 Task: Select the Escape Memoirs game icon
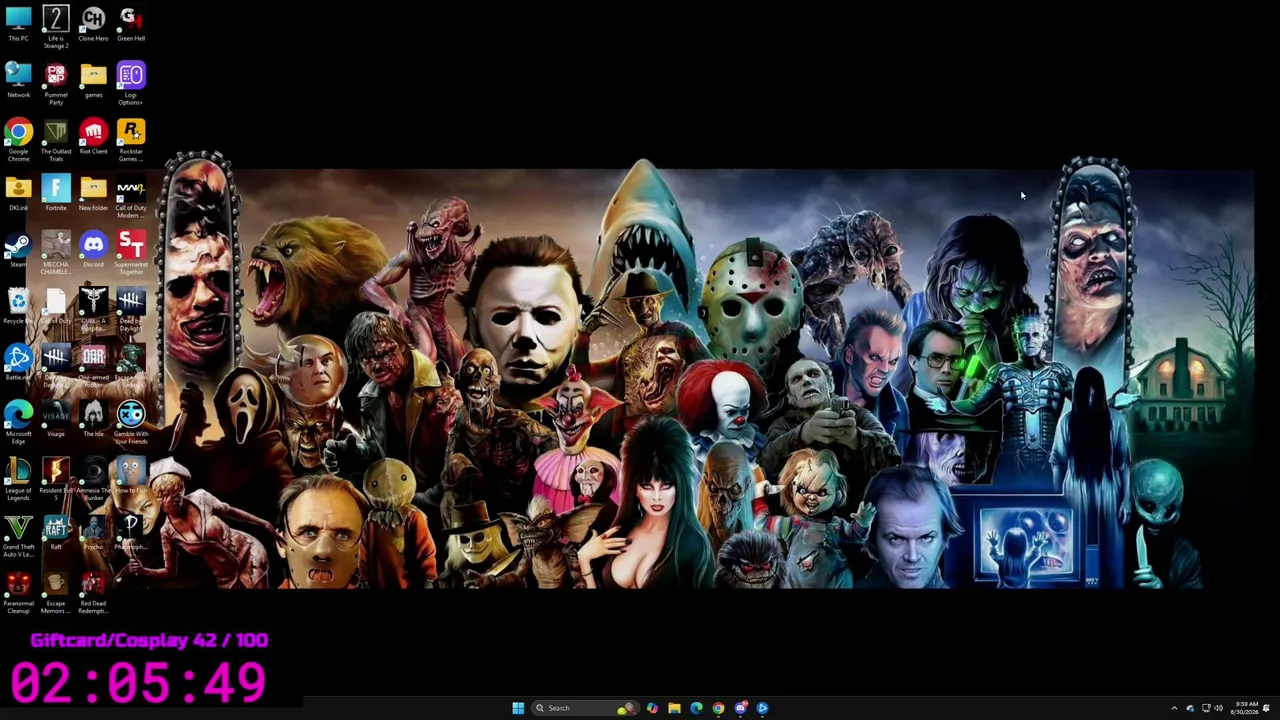tap(56, 592)
